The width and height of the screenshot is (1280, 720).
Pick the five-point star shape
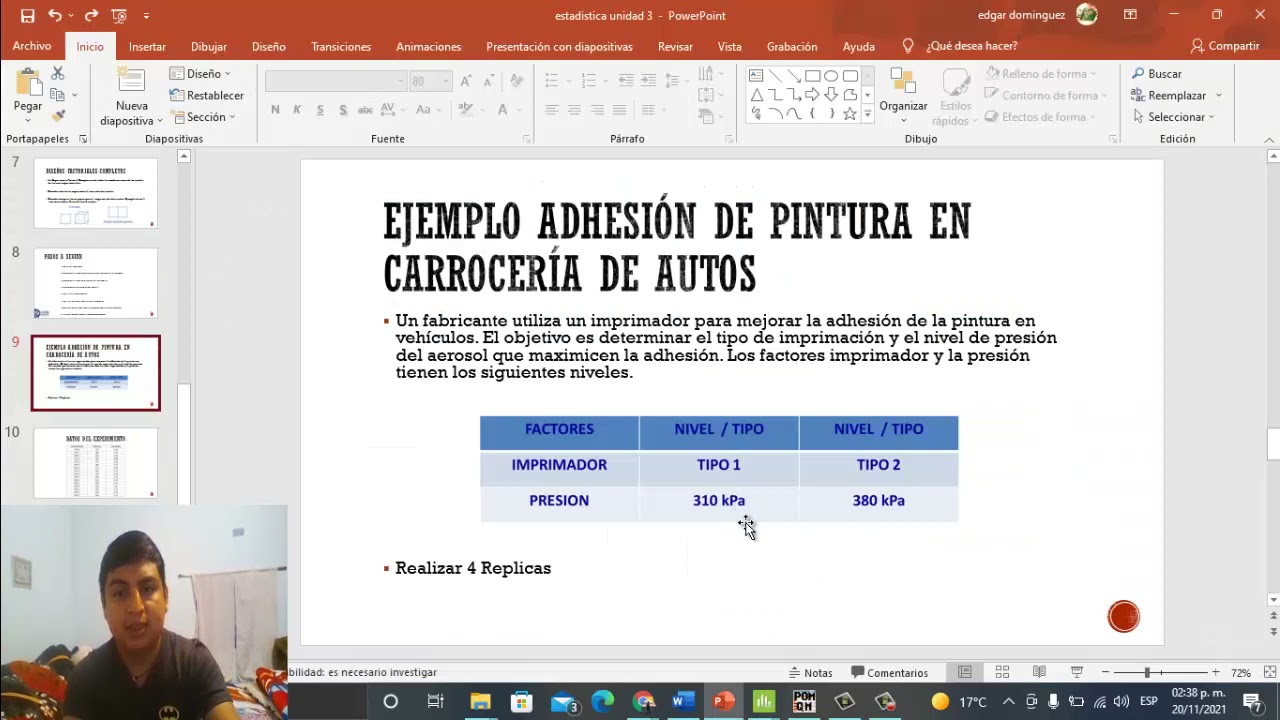[849, 114]
